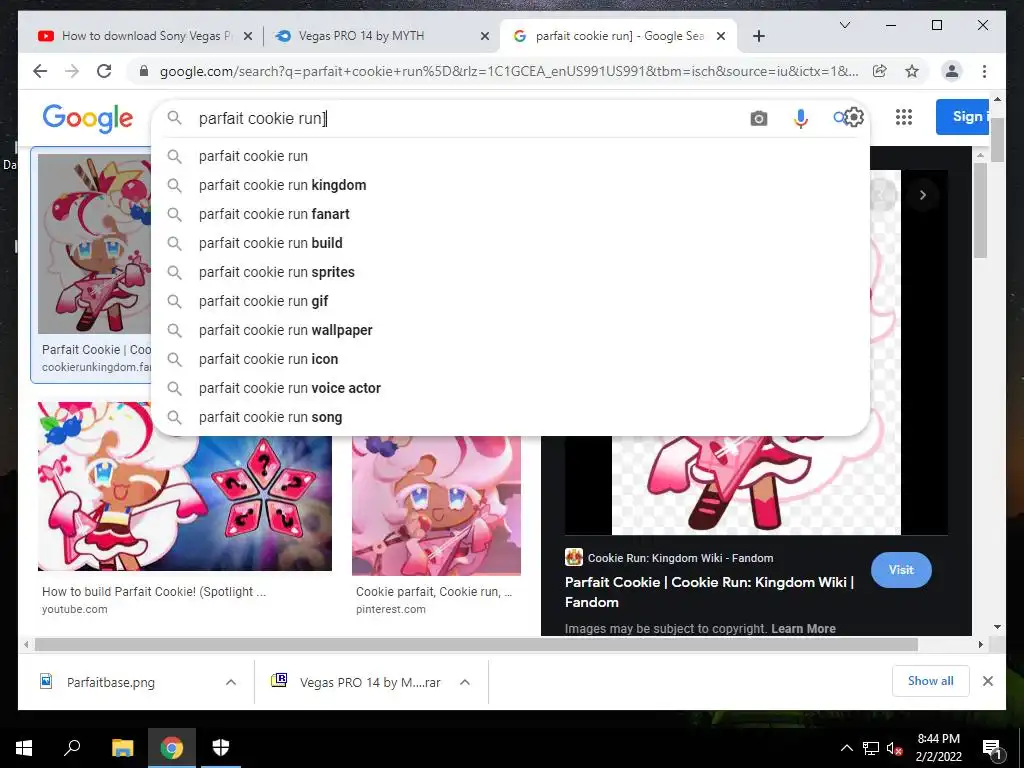Open Google settings gear icon
The width and height of the screenshot is (1024, 768).
click(854, 117)
